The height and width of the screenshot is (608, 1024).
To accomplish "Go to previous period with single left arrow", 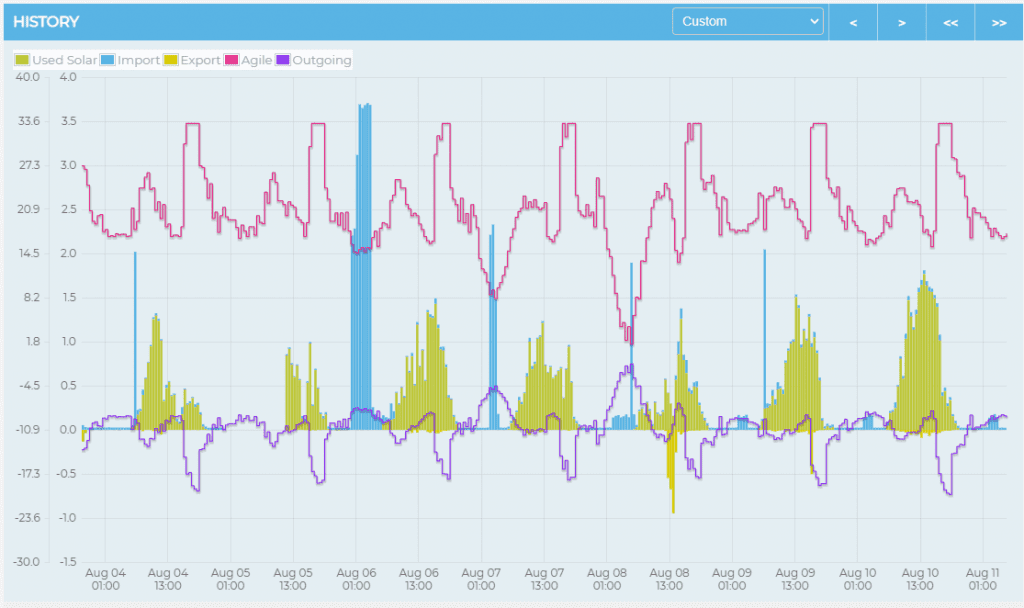I will pyautogui.click(x=853, y=22).
